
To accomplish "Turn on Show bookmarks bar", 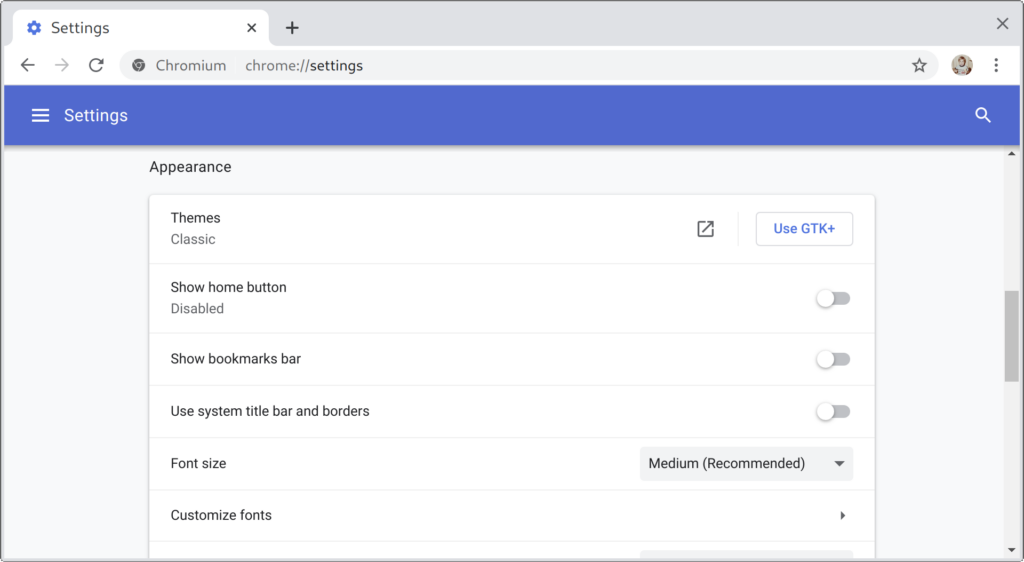I will coord(833,359).
